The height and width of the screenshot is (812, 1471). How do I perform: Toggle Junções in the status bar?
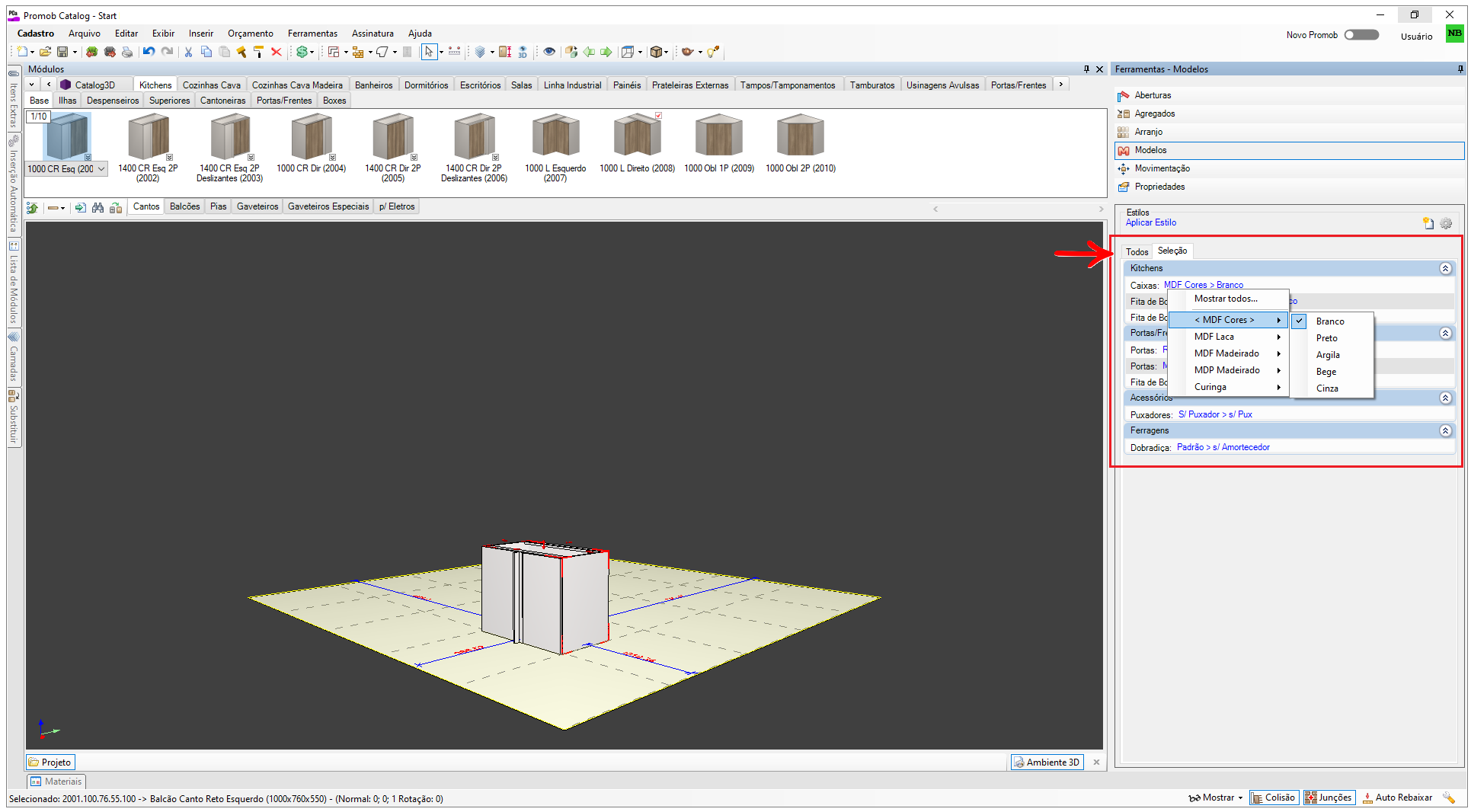pyautogui.click(x=1329, y=798)
